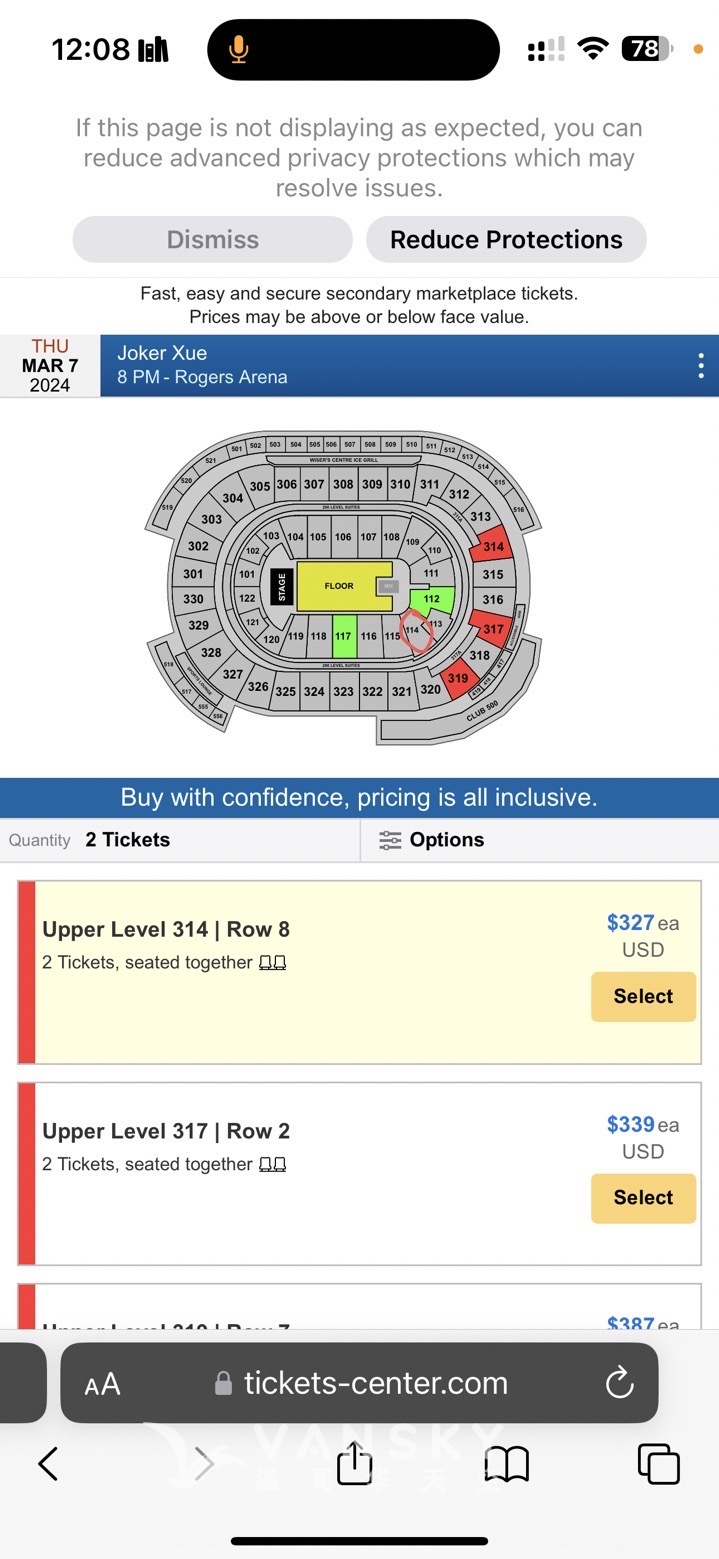
Task: Select the Upper Level 317 Row 2 tickets
Action: tap(643, 1198)
